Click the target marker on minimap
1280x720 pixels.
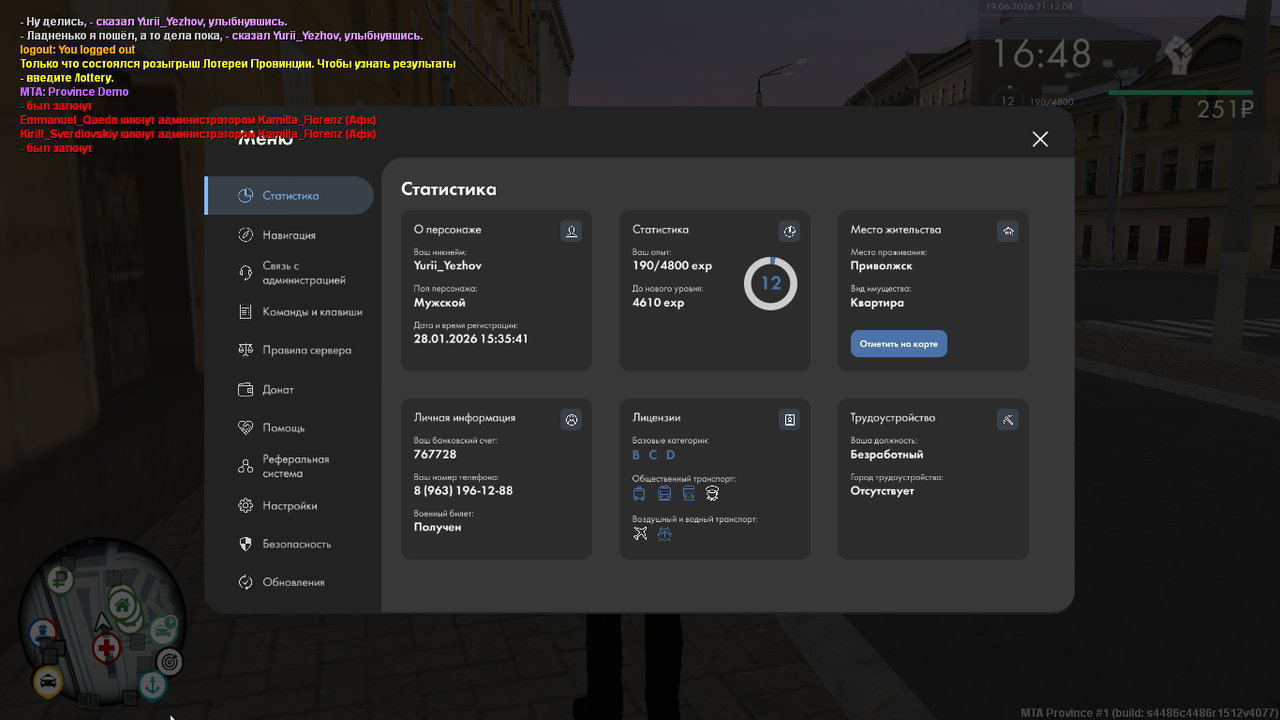(170, 661)
